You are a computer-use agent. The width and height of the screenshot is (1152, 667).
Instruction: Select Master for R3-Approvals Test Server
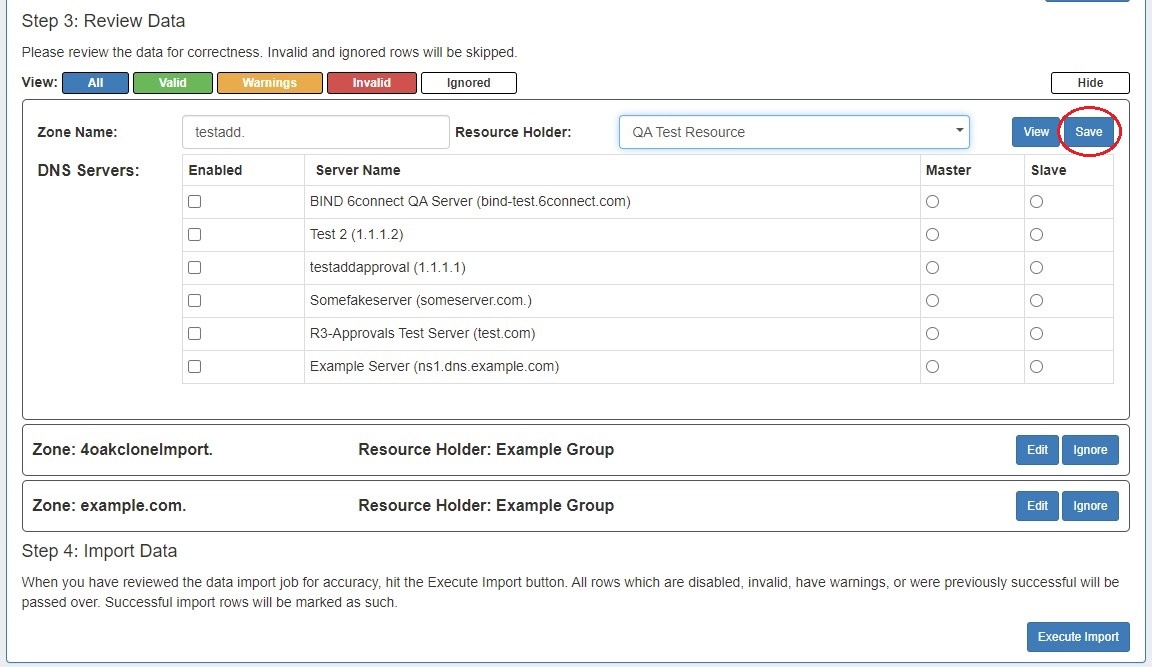click(x=932, y=334)
